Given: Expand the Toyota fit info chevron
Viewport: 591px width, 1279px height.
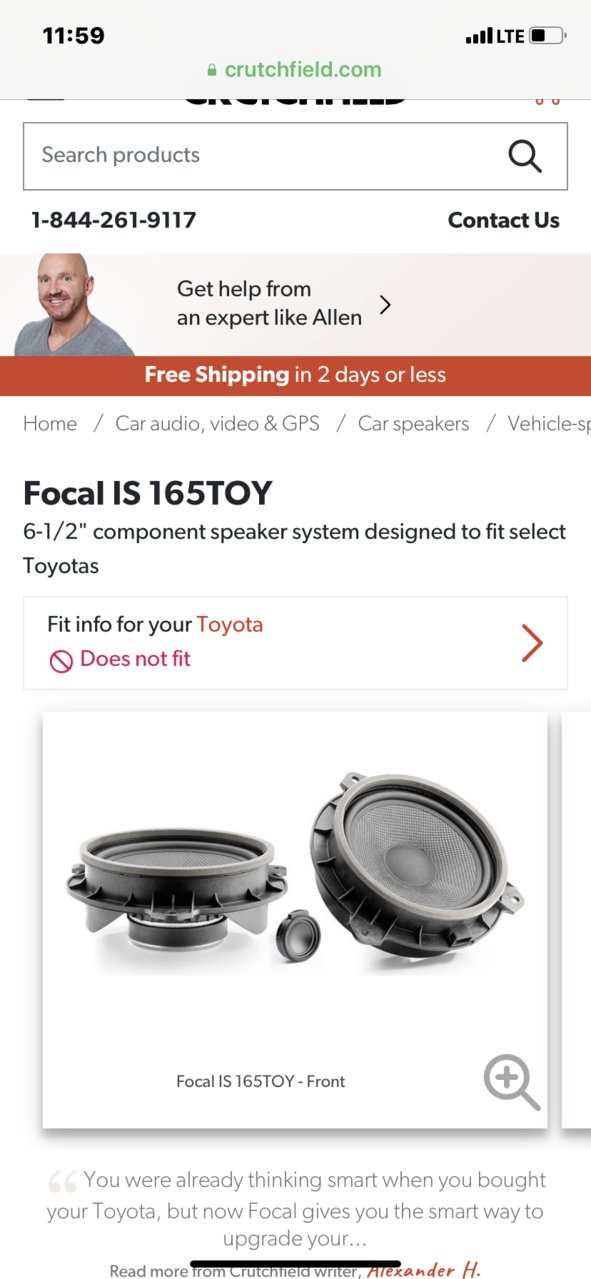Looking at the screenshot, I should 532,643.
